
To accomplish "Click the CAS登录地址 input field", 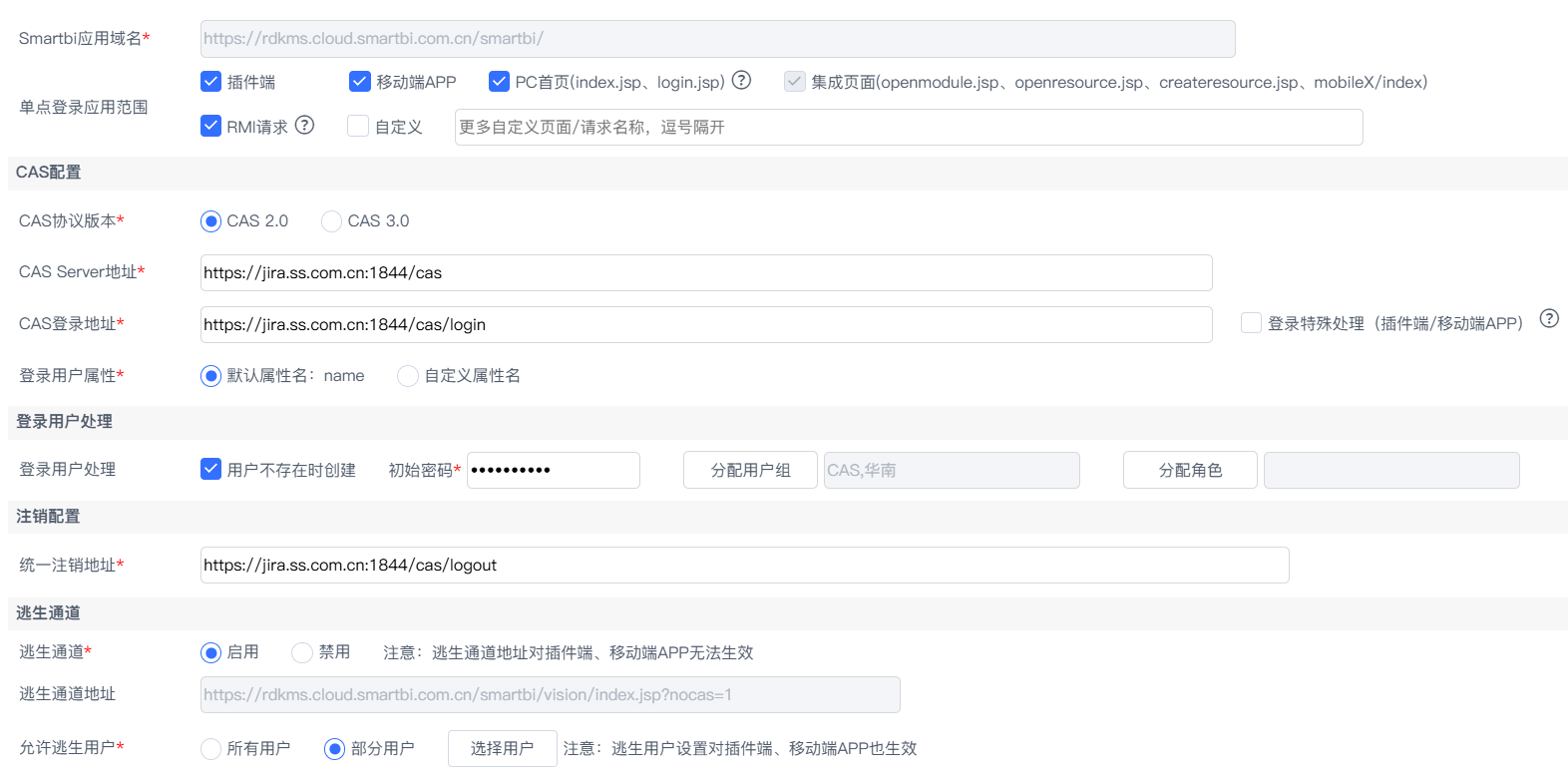I will [x=706, y=324].
